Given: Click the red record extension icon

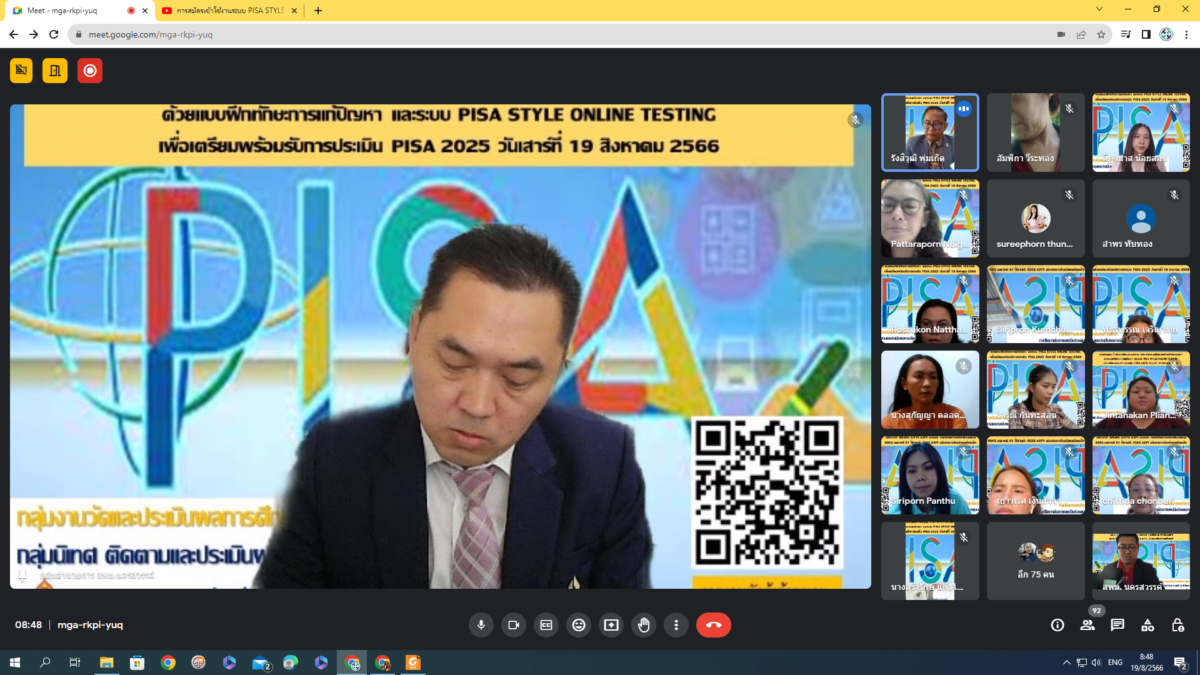Looking at the screenshot, I should click(90, 71).
